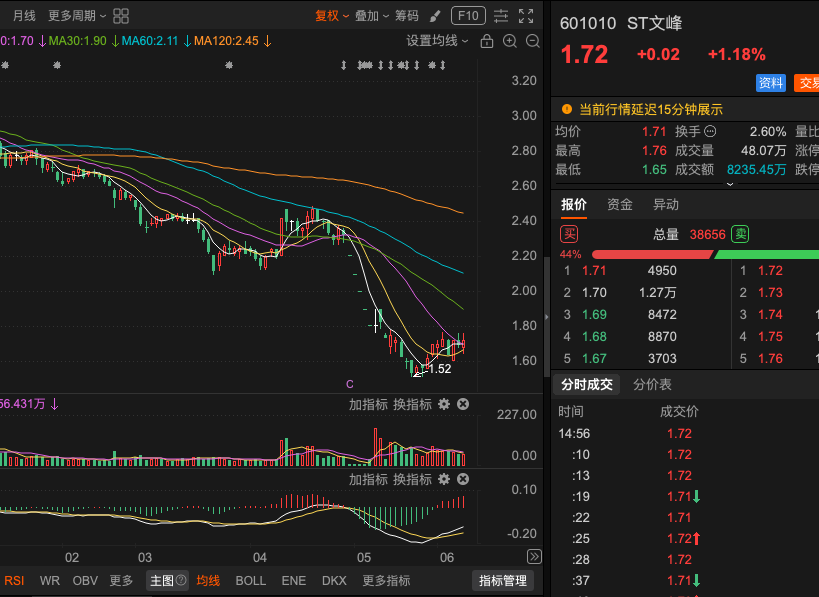Switch to the 资金 capital tab
This screenshot has width=819, height=597.
click(620, 205)
